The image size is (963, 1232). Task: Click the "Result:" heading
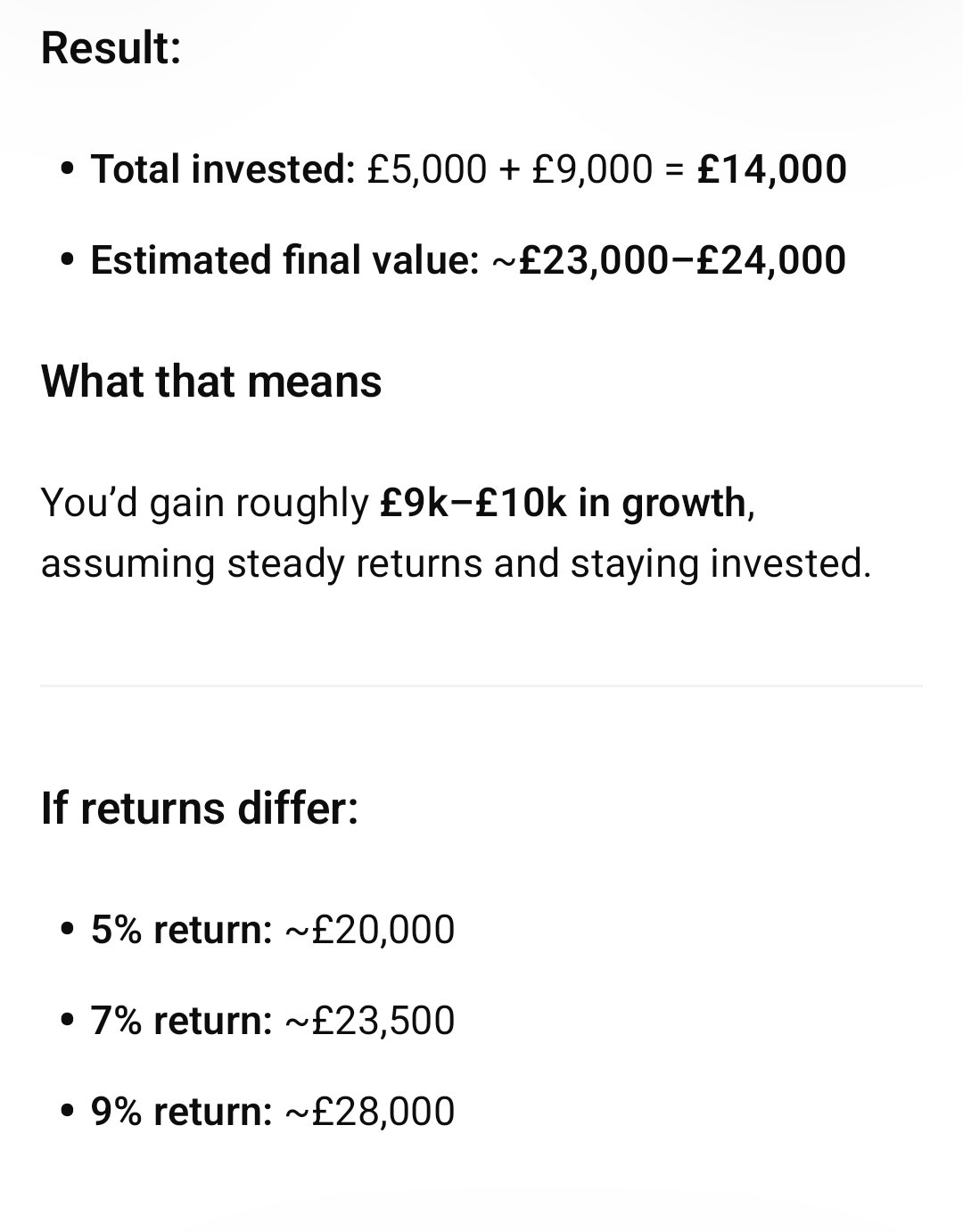(111, 47)
